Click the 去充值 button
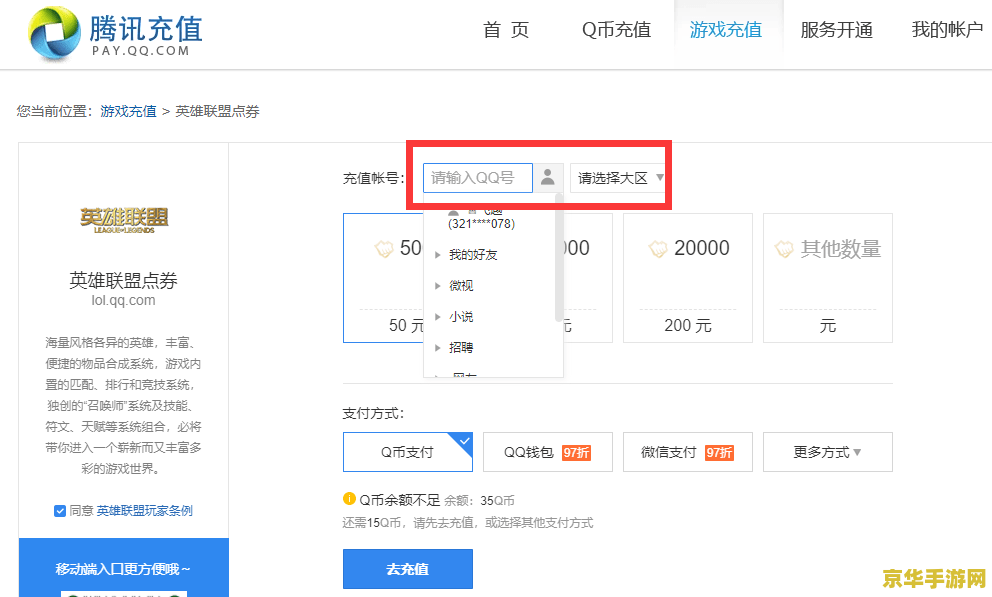 (x=407, y=569)
